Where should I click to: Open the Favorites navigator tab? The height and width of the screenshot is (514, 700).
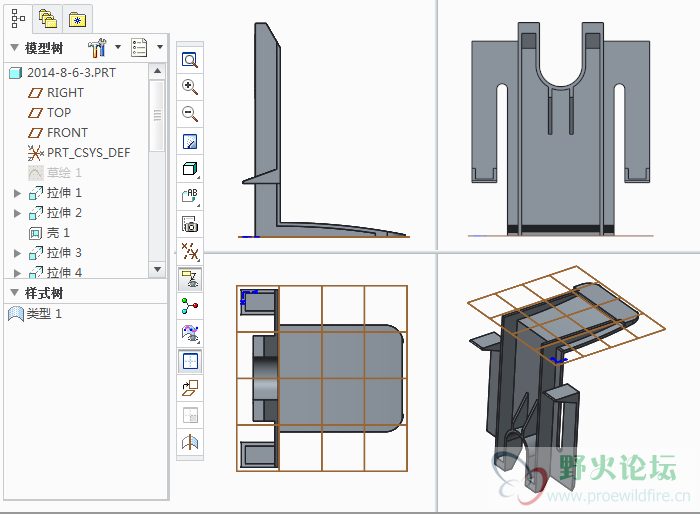coord(77,19)
